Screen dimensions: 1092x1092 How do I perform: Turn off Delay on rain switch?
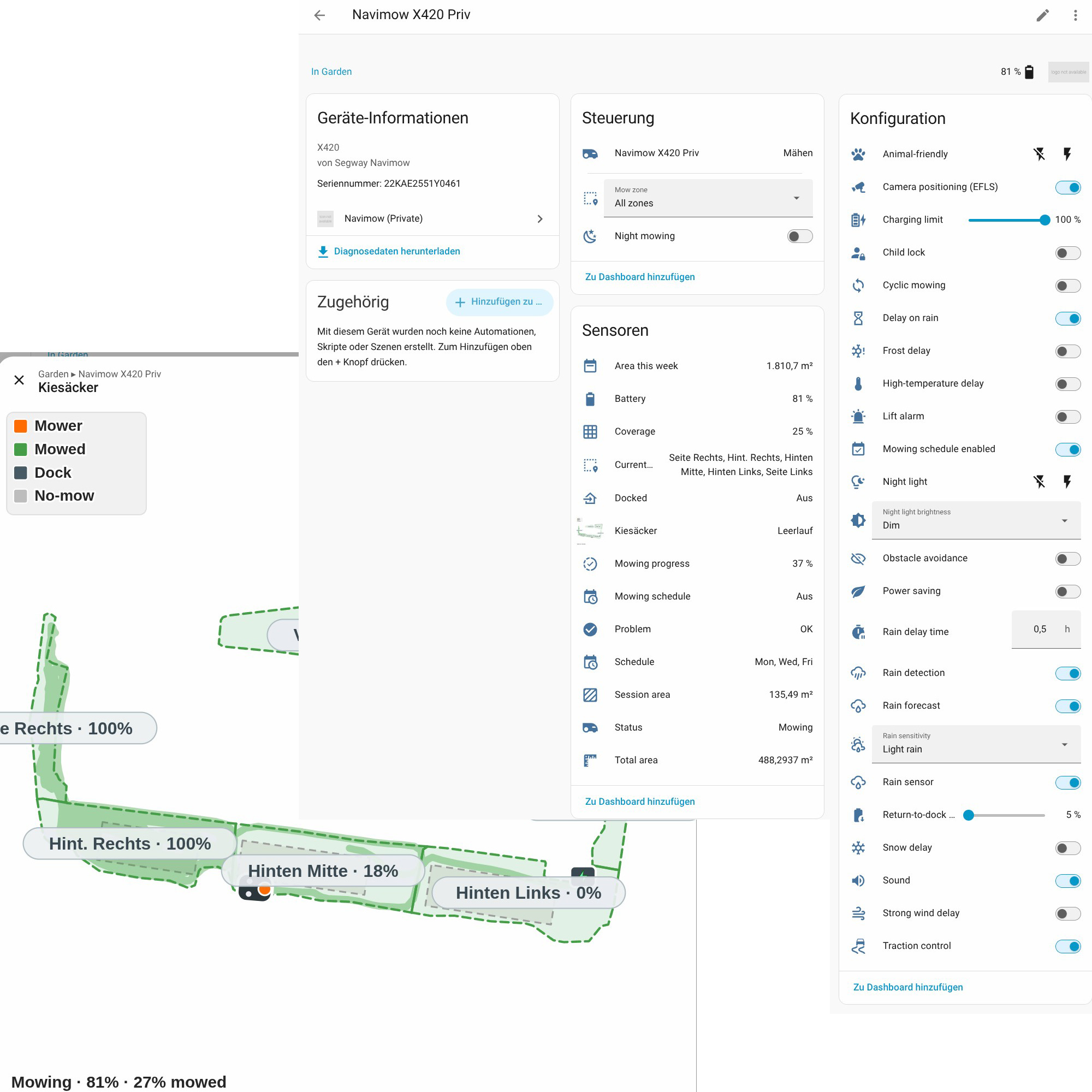[1067, 318]
